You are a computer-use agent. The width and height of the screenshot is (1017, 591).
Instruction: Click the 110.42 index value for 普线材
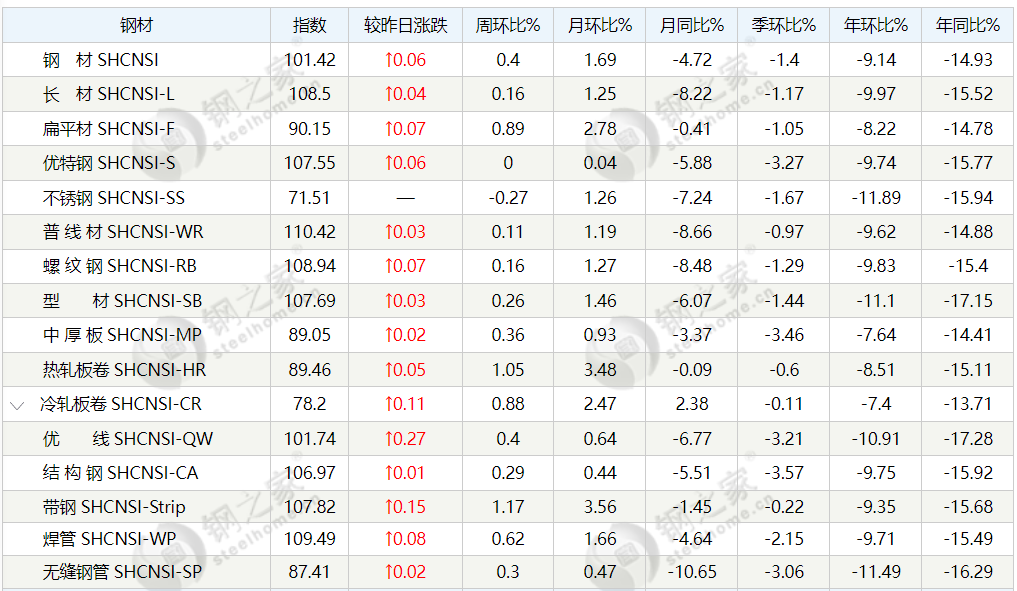[x=310, y=232]
